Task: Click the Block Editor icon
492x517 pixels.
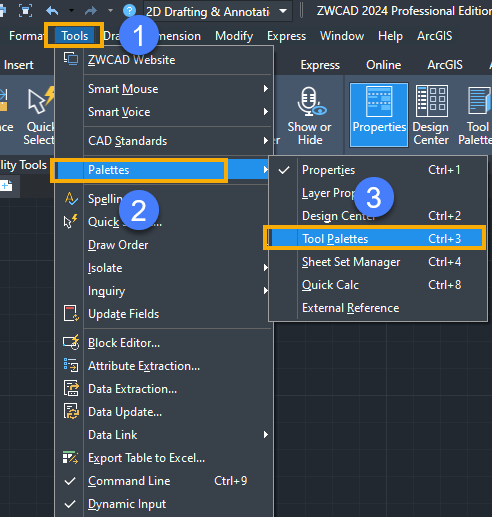Action: (71, 342)
